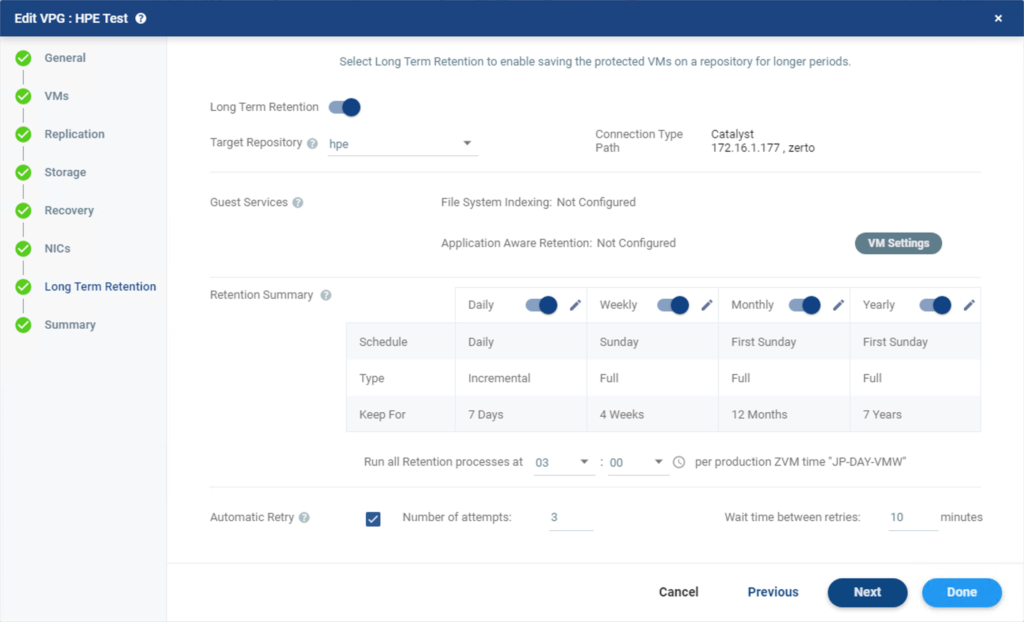Screen dimensions: 1024x622
Task: Edit Monthly retention with pencil icon
Action: [x=839, y=305]
